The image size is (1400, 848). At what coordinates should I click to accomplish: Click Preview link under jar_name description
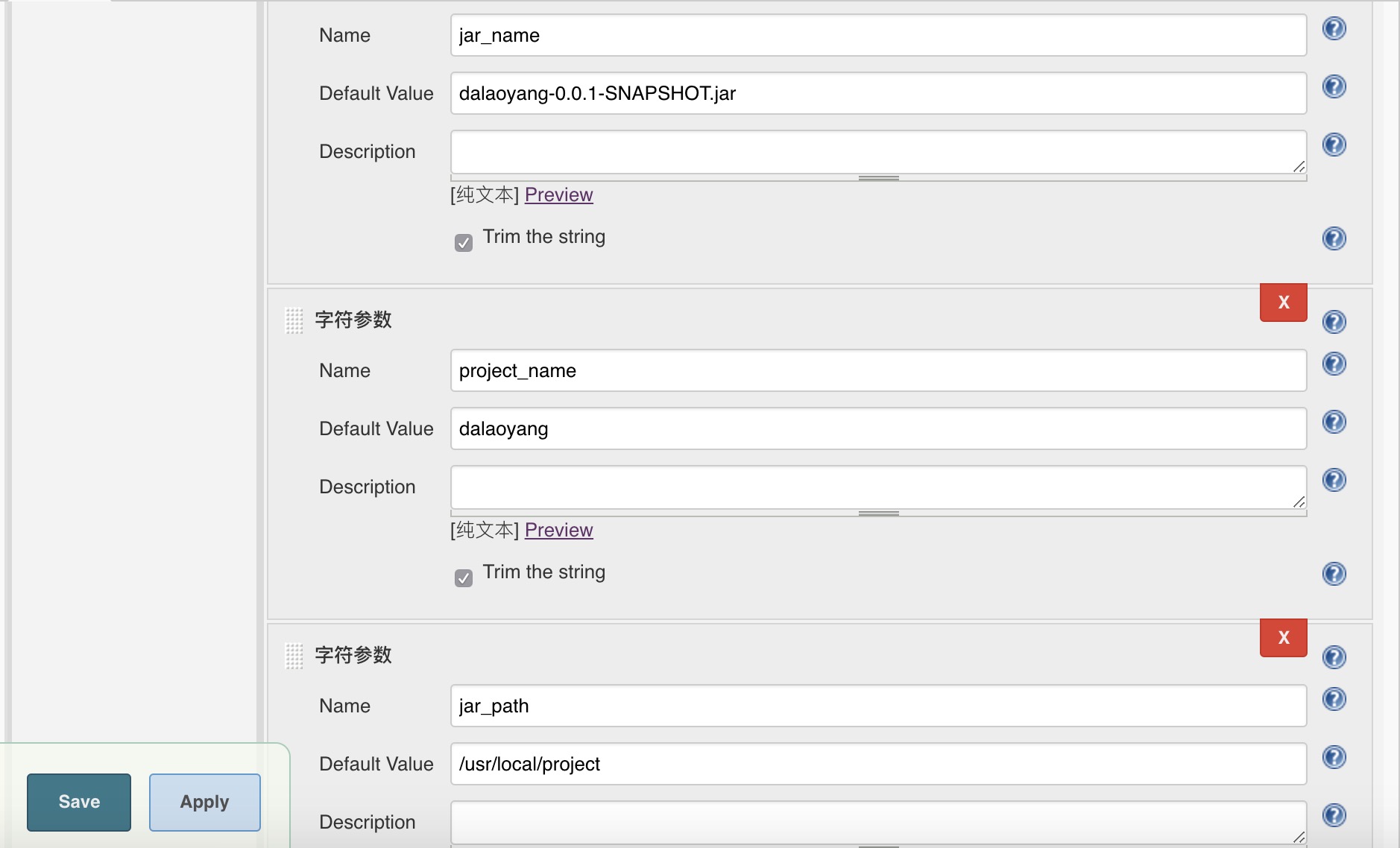[x=558, y=194]
